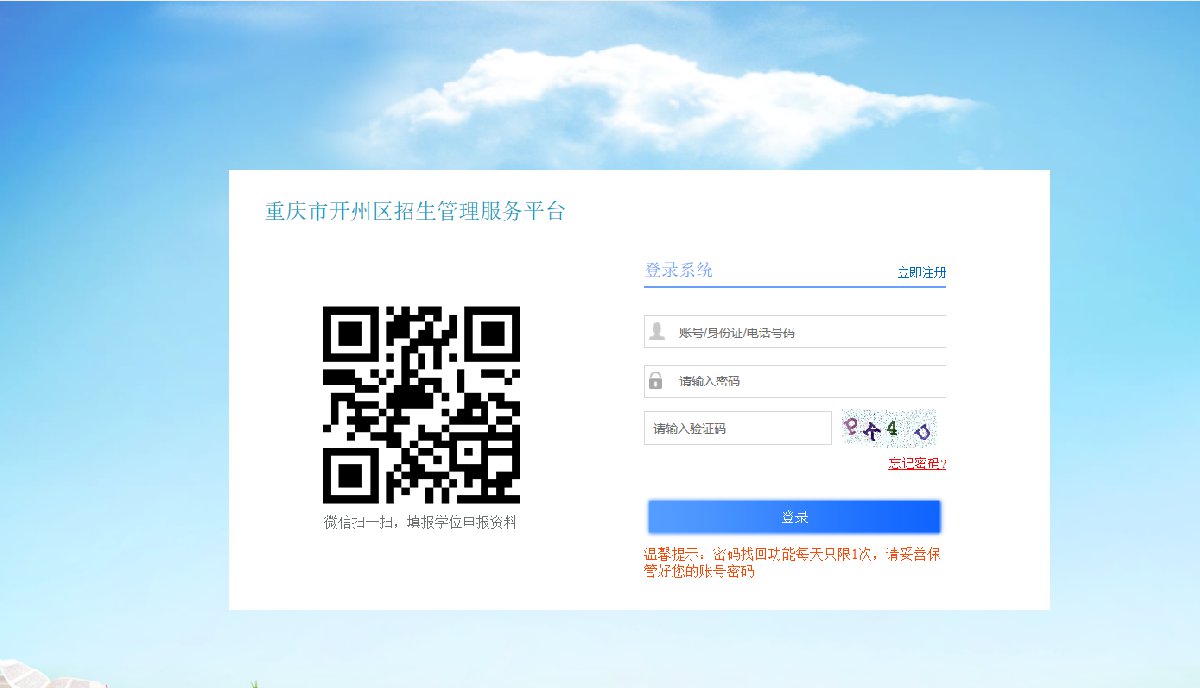This screenshot has width=1200, height=688.
Task: Open the 立即注册 register link
Action: point(921,272)
